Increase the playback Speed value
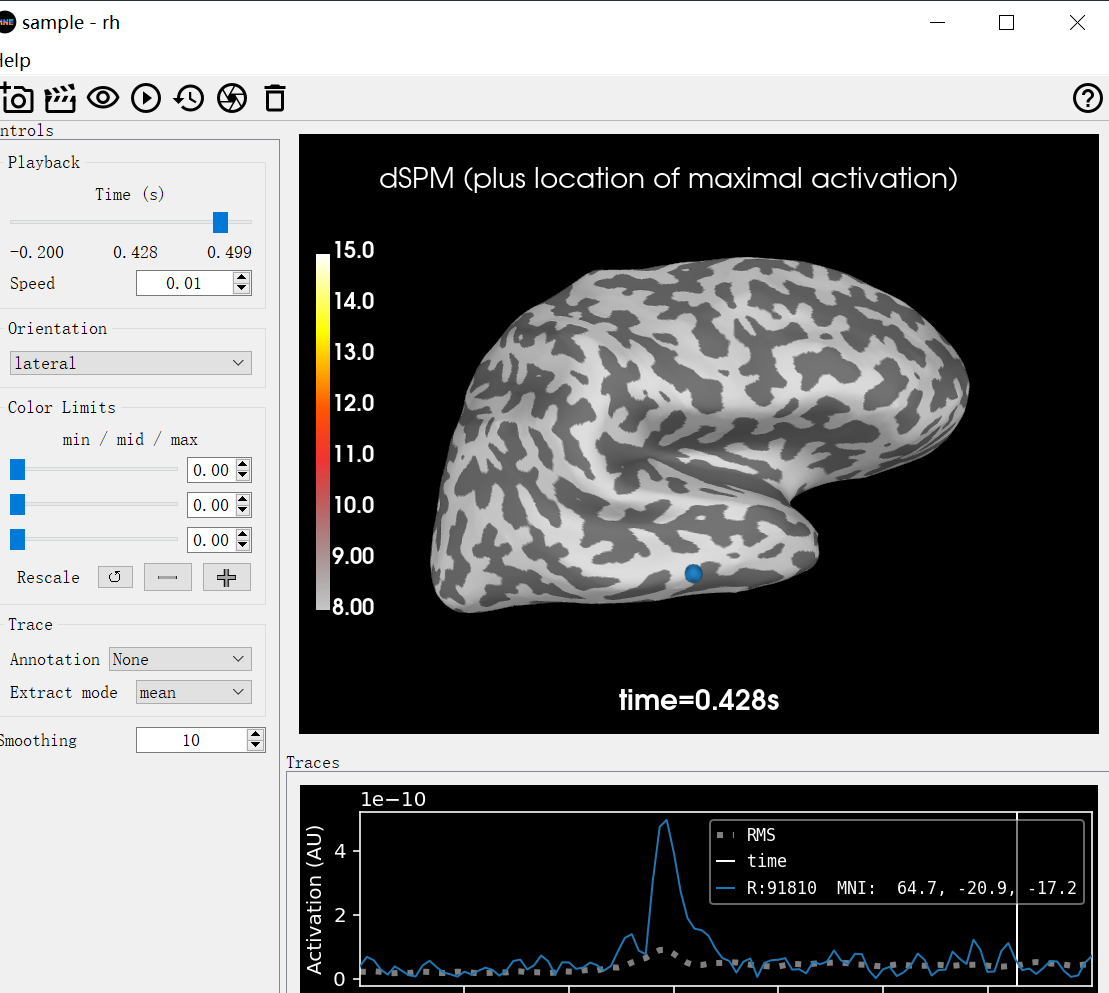The image size is (1109, 993). point(241,278)
